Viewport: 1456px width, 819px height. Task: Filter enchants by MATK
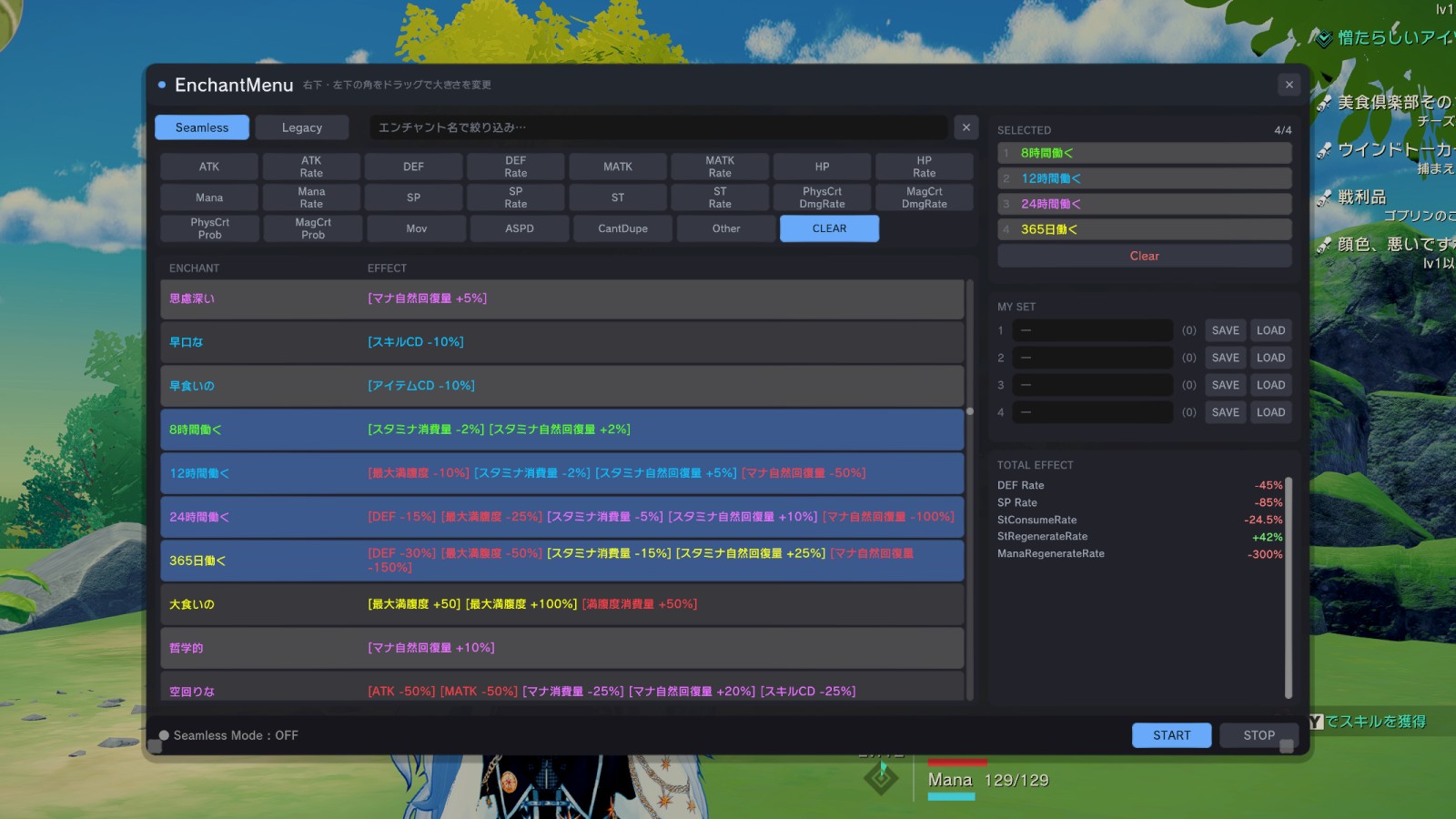618,167
